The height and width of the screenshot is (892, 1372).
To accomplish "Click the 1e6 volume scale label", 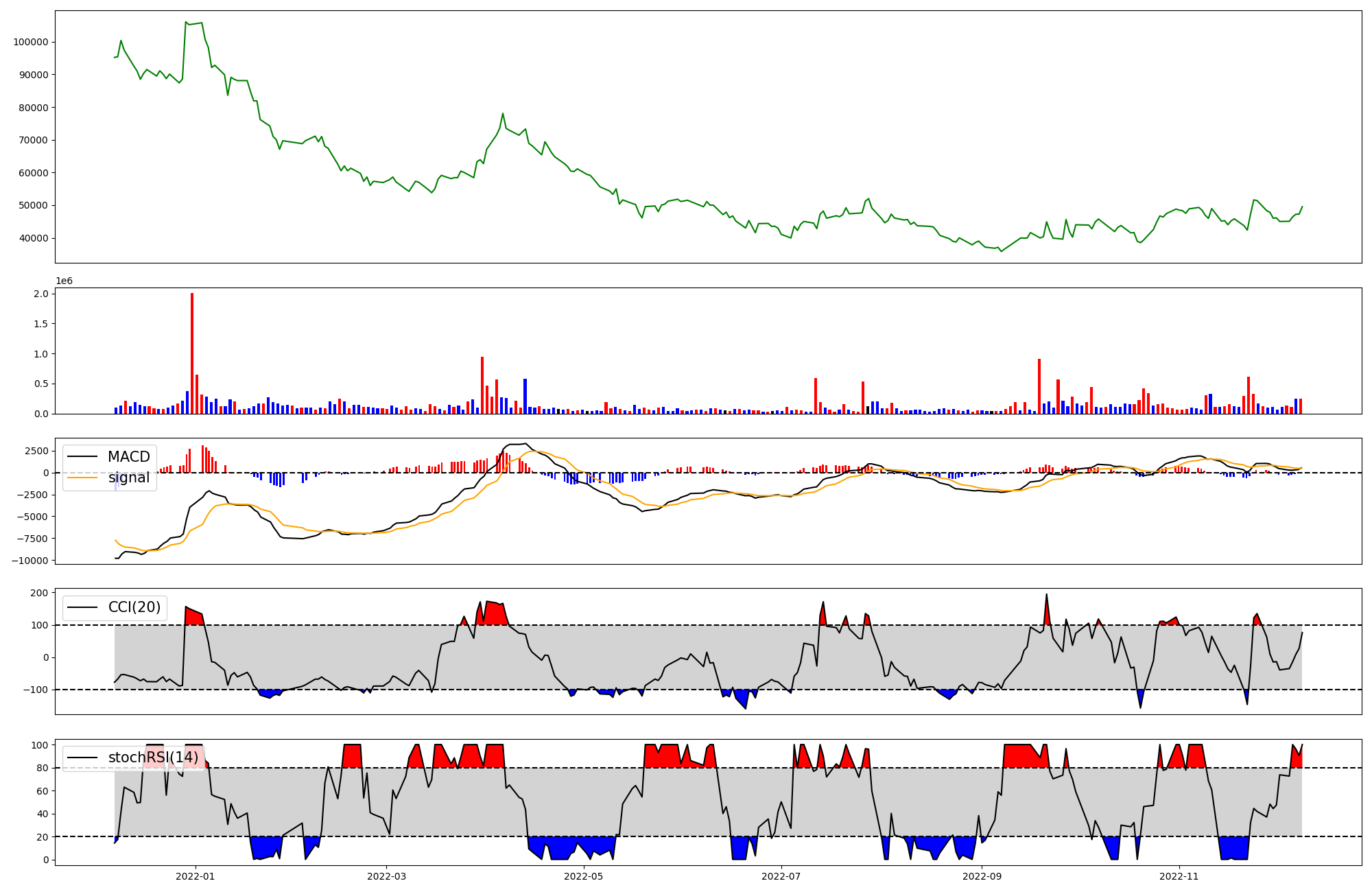I will click(x=64, y=281).
